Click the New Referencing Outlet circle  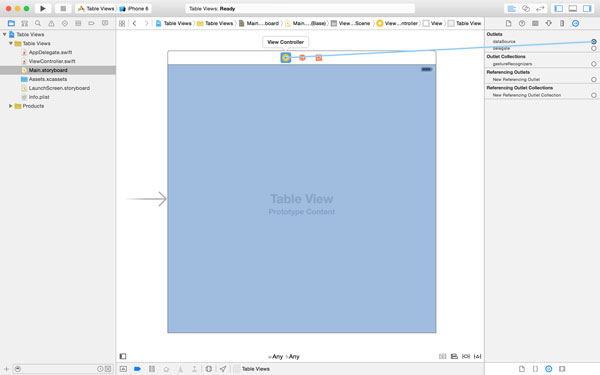click(593, 80)
